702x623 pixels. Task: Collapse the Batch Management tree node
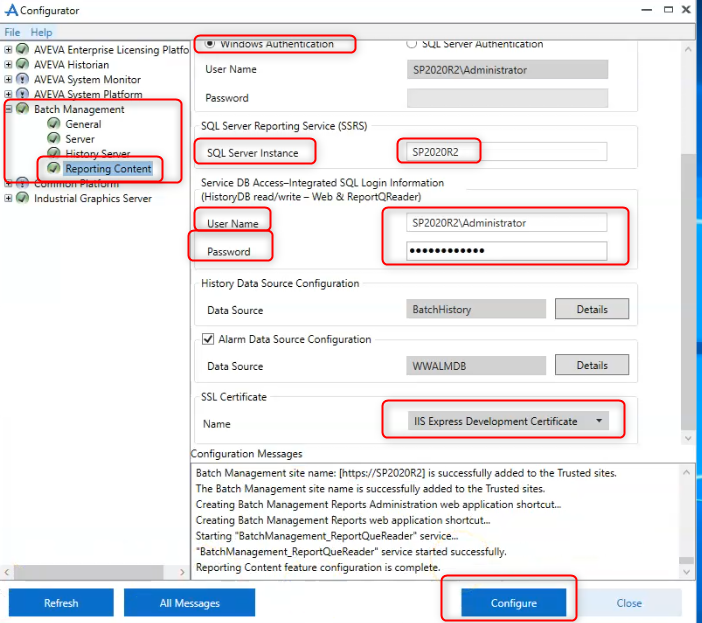8,109
